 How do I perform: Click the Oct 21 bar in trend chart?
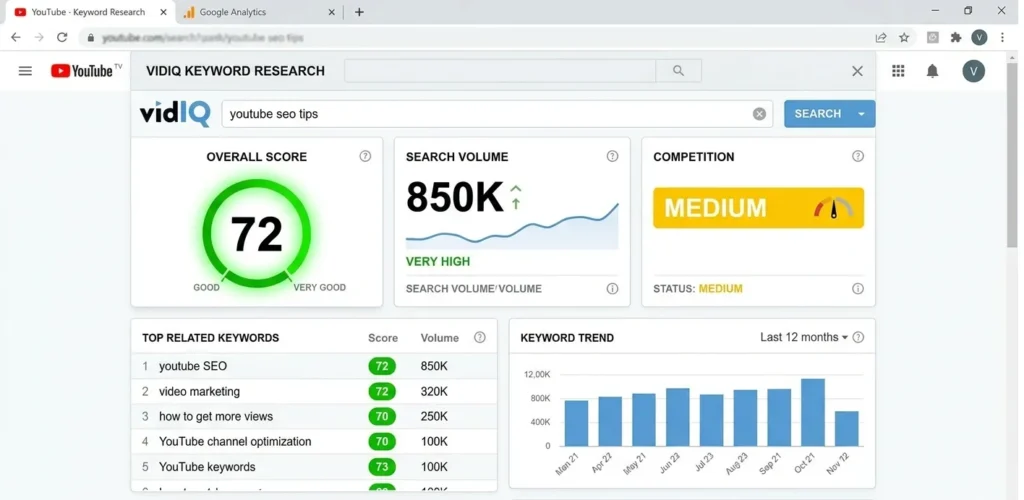(813, 413)
